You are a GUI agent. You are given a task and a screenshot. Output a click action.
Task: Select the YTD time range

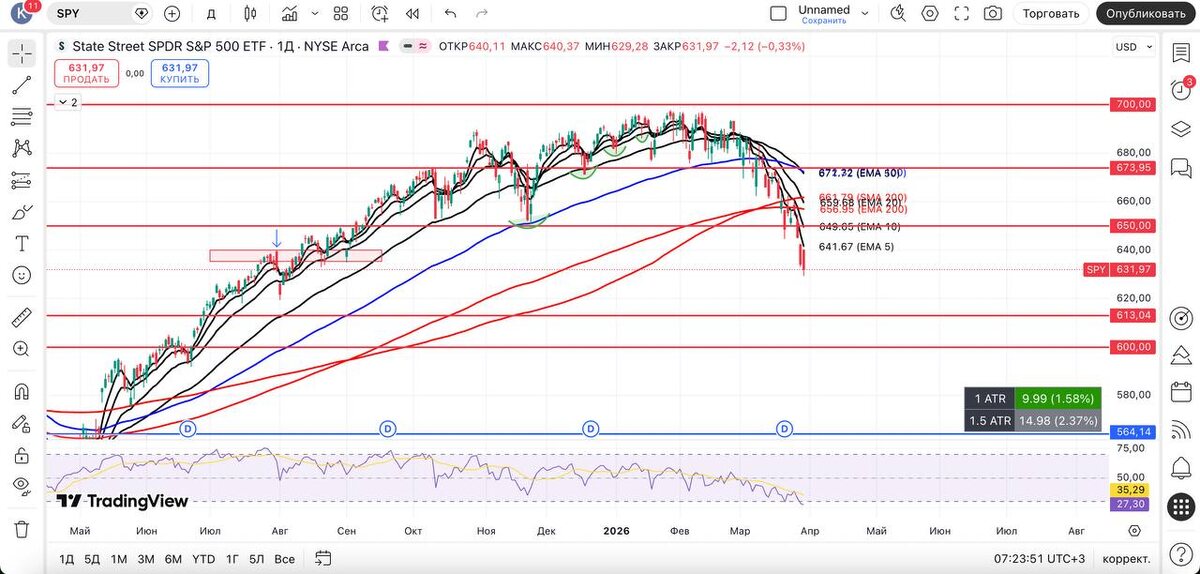pos(203,558)
